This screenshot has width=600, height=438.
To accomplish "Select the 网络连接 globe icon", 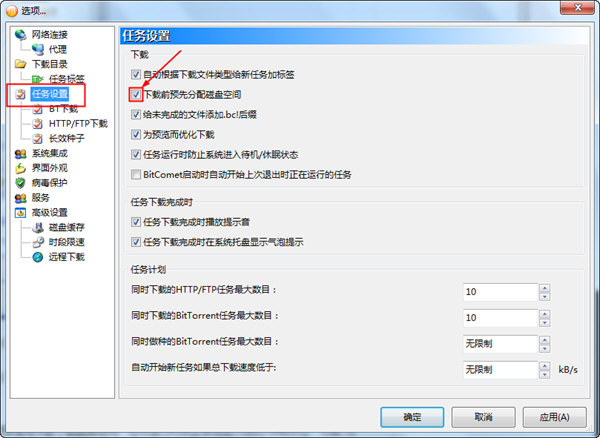I will pyautogui.click(x=20, y=35).
